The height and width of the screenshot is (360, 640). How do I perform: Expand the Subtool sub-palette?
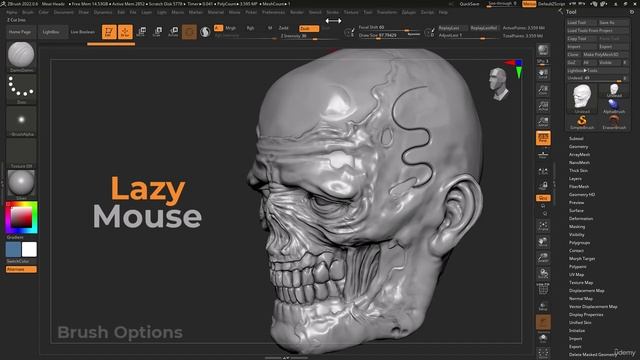pos(576,139)
